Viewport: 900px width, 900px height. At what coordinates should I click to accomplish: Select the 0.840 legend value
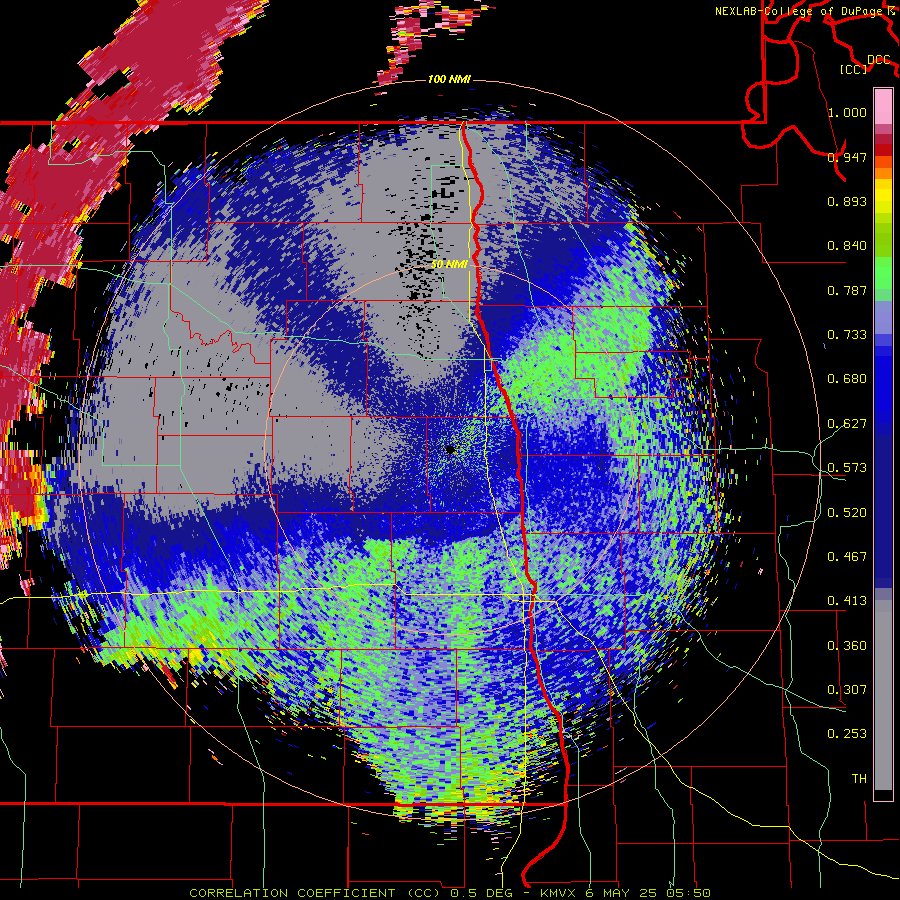(x=847, y=246)
